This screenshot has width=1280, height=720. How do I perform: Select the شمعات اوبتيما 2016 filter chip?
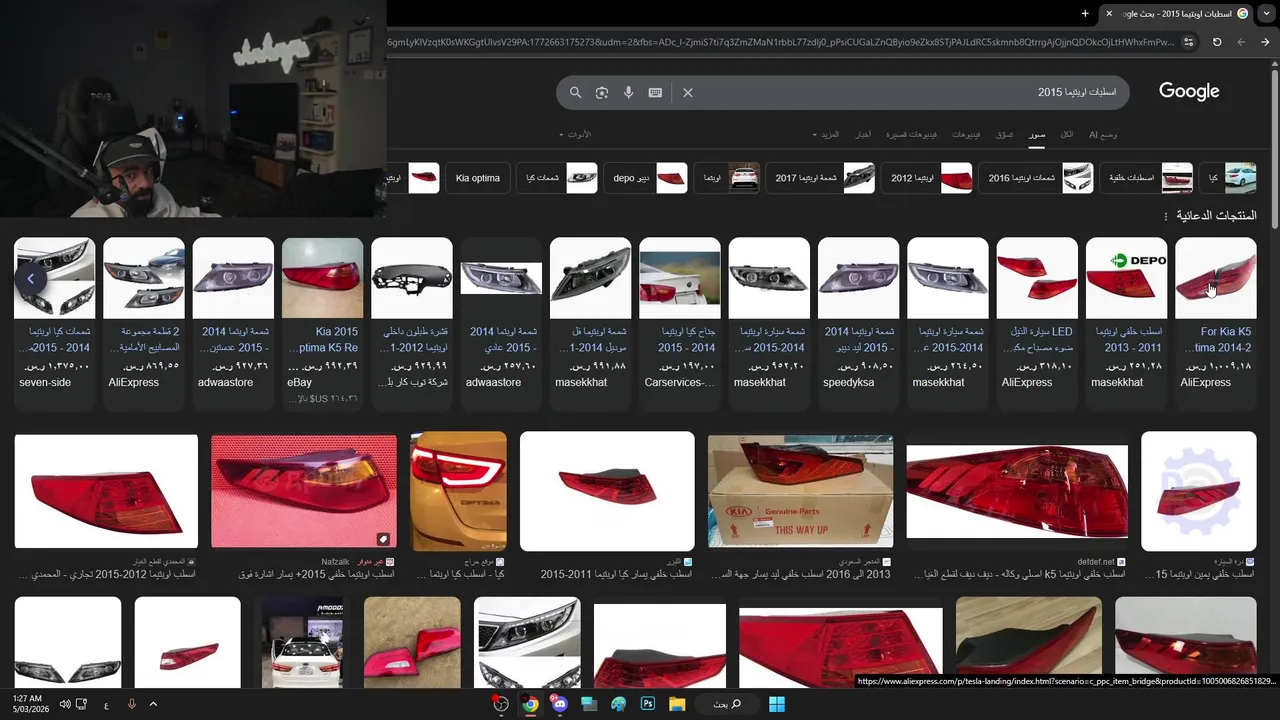1035,178
